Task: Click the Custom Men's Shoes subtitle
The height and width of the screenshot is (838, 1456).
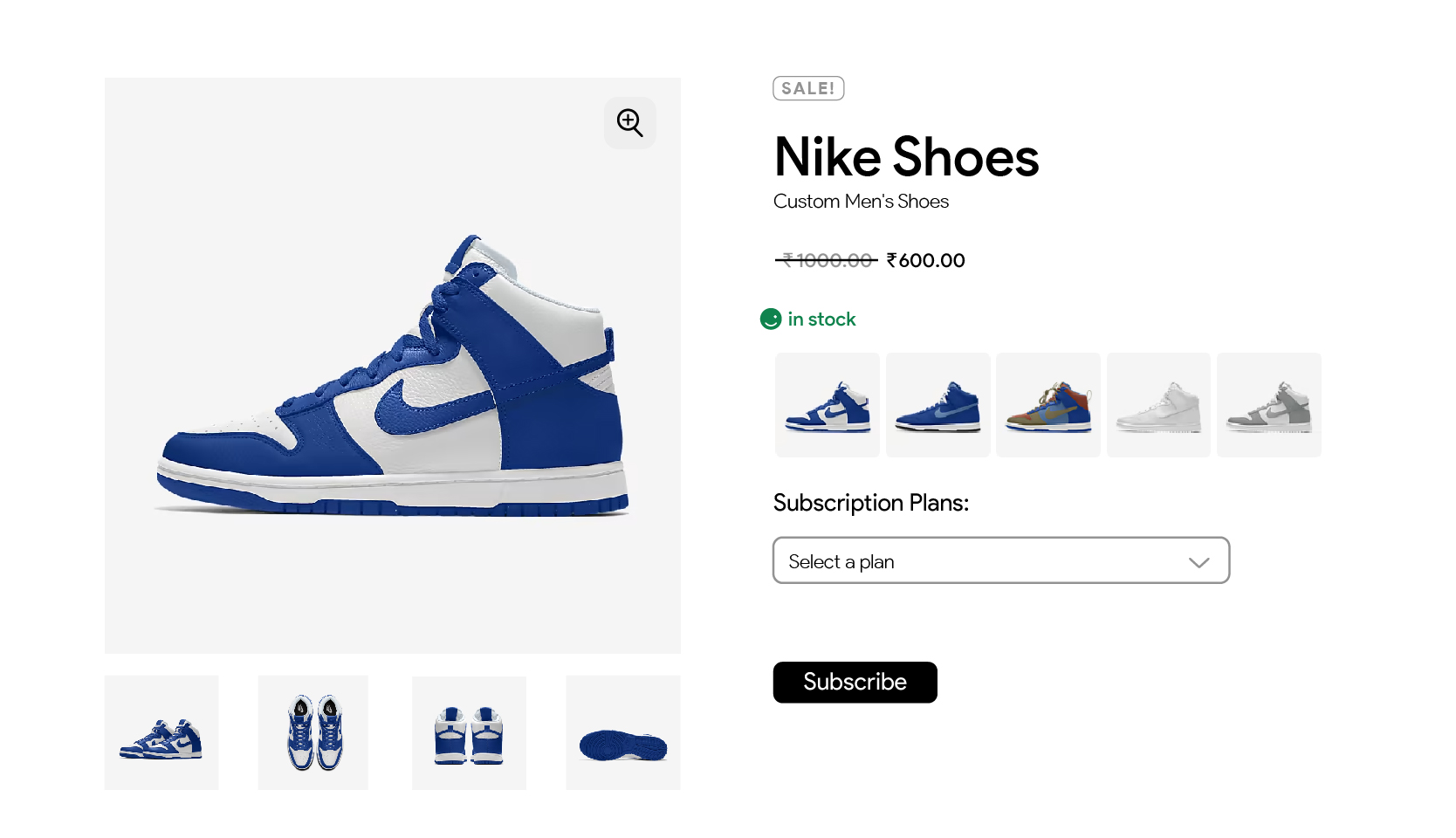Action: point(861,202)
